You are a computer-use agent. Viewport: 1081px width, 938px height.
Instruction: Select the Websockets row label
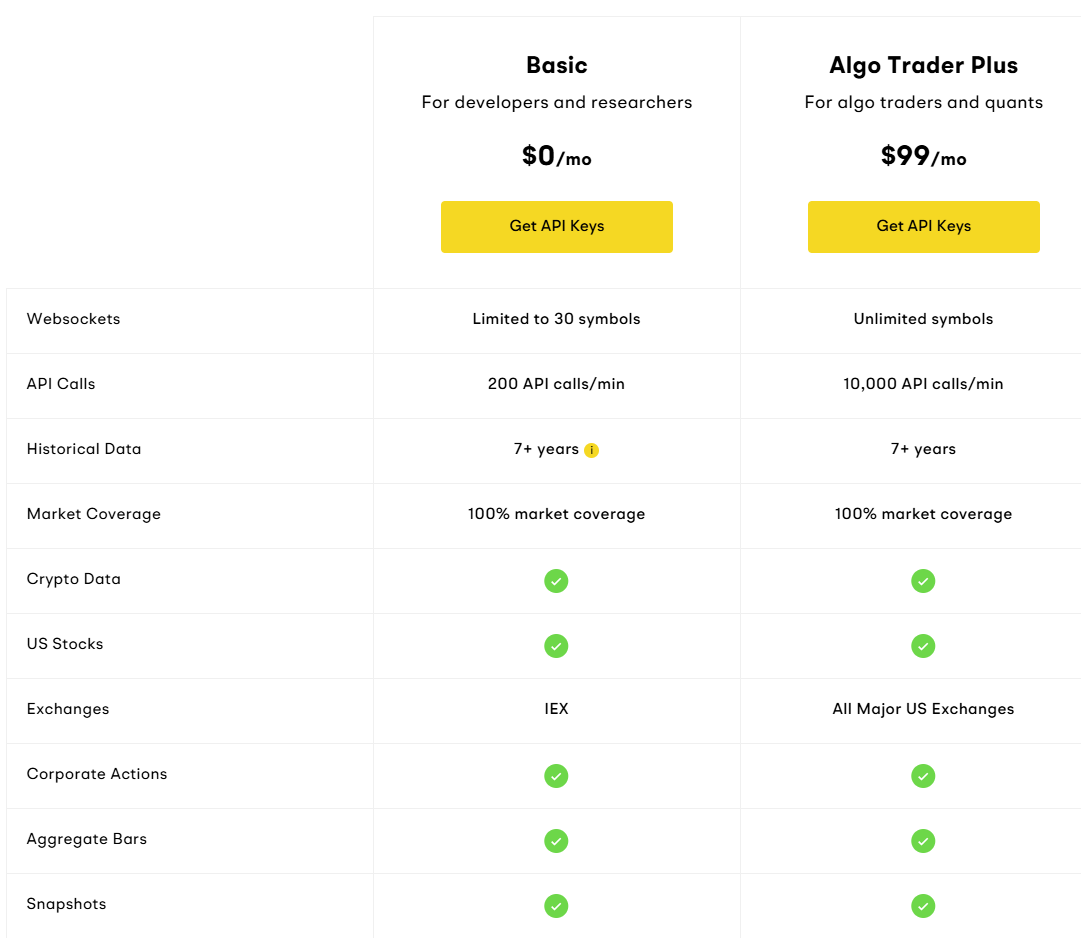point(73,319)
